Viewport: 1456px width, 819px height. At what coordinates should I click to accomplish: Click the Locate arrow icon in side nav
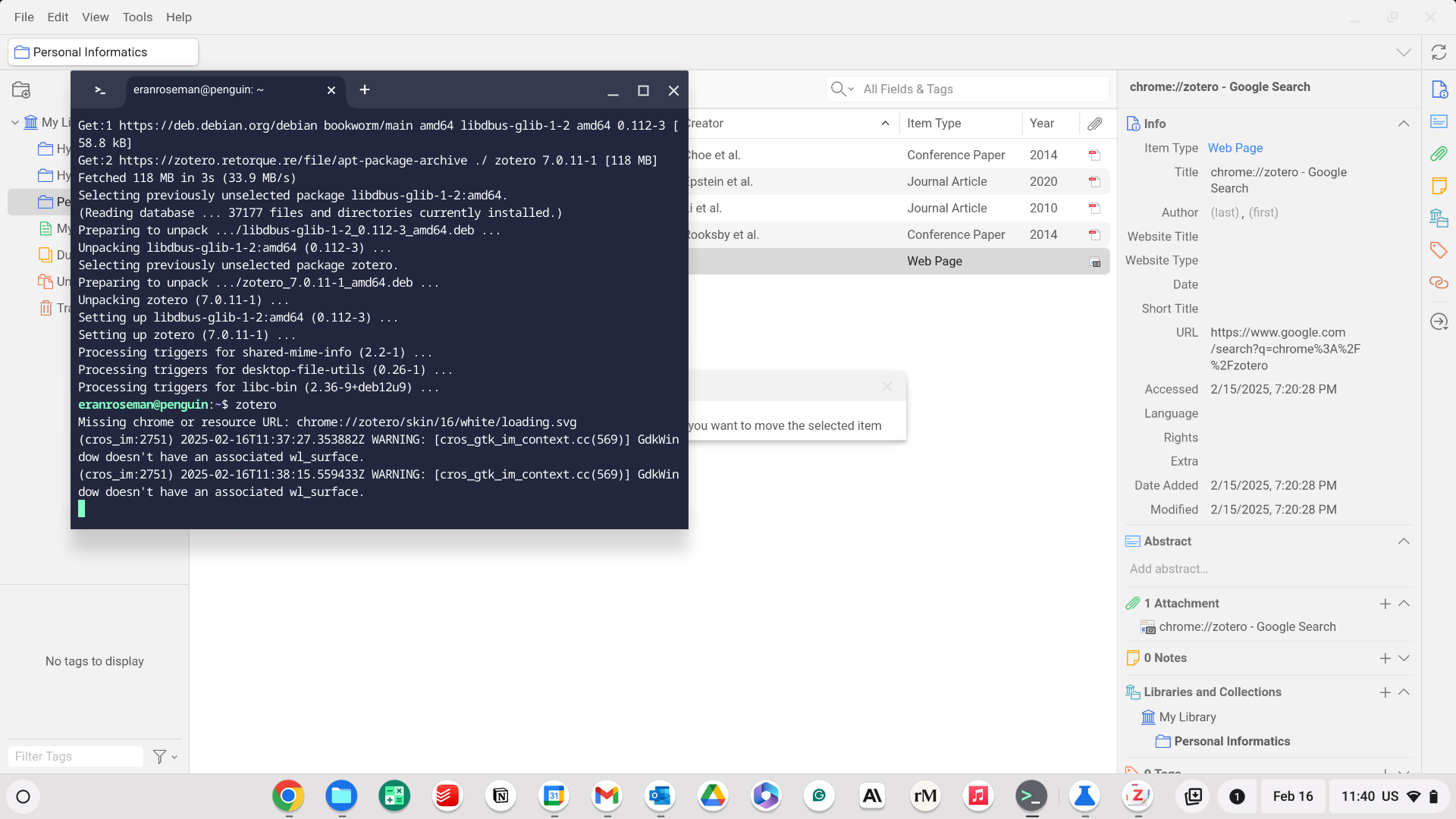1439,322
